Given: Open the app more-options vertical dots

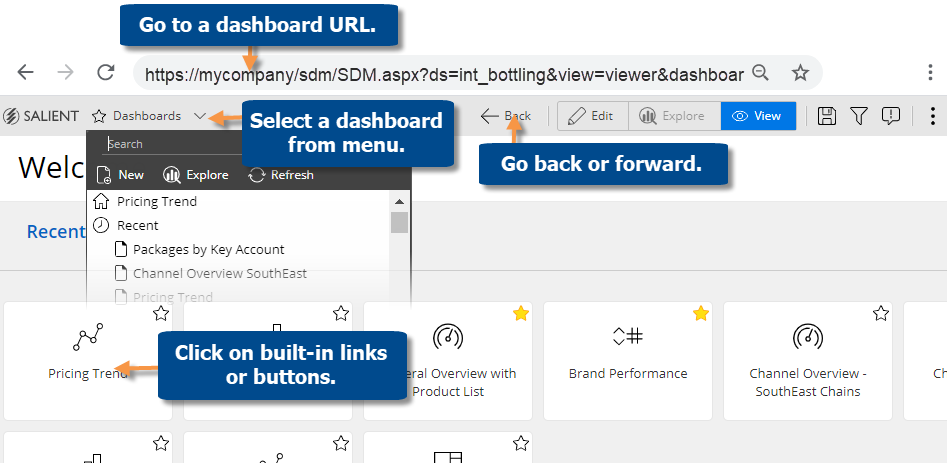Looking at the screenshot, I should [933, 116].
